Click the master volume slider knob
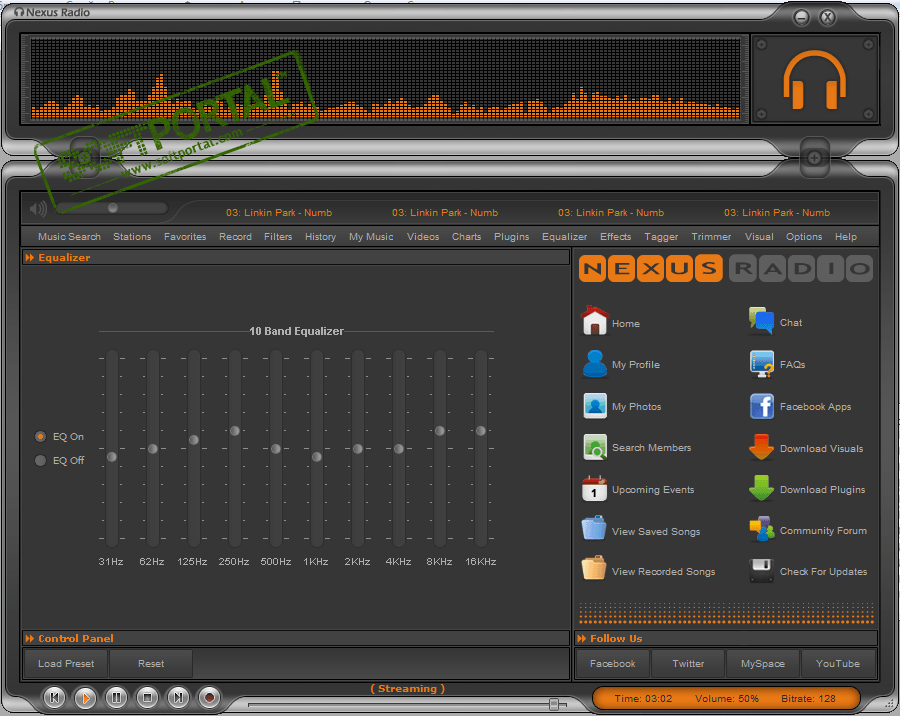Viewport: 900px width, 716px height. (113, 208)
